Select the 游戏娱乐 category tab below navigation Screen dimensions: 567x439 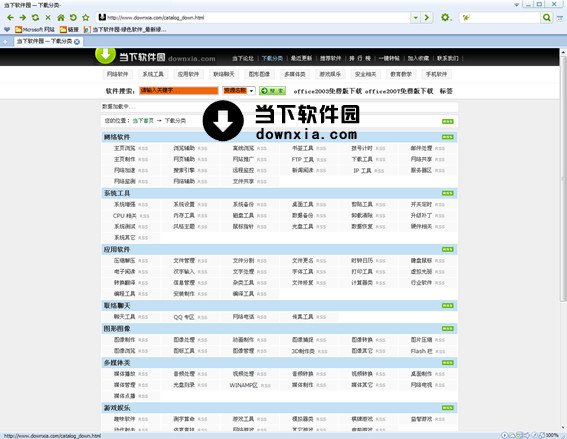(330, 74)
